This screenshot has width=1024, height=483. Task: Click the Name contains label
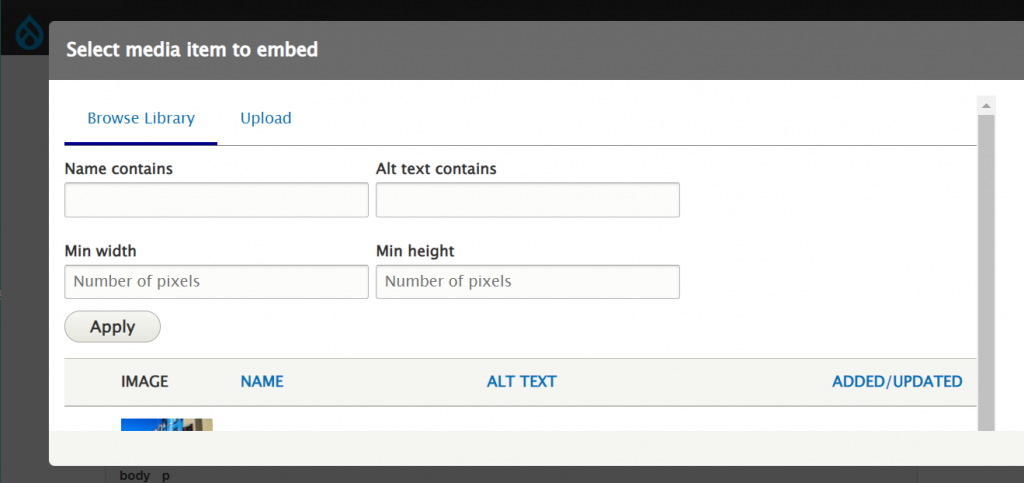[x=118, y=169]
